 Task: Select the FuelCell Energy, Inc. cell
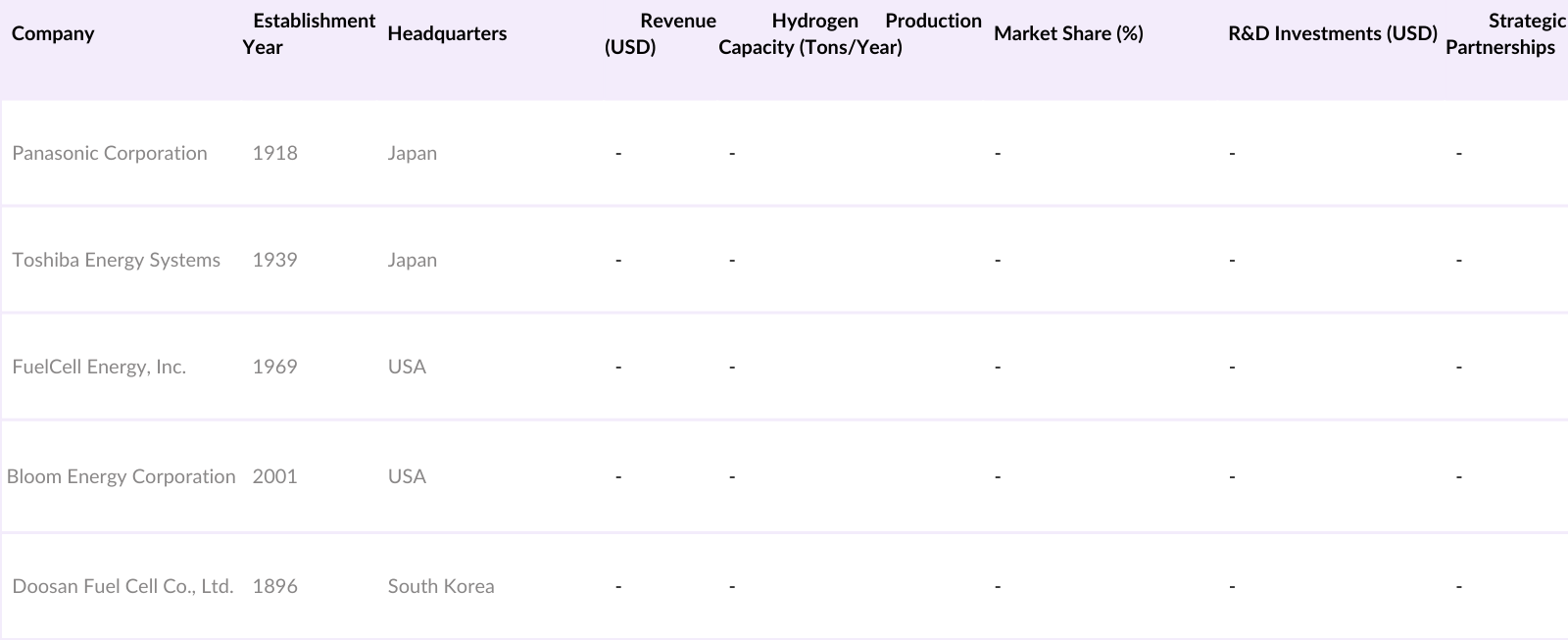point(99,367)
